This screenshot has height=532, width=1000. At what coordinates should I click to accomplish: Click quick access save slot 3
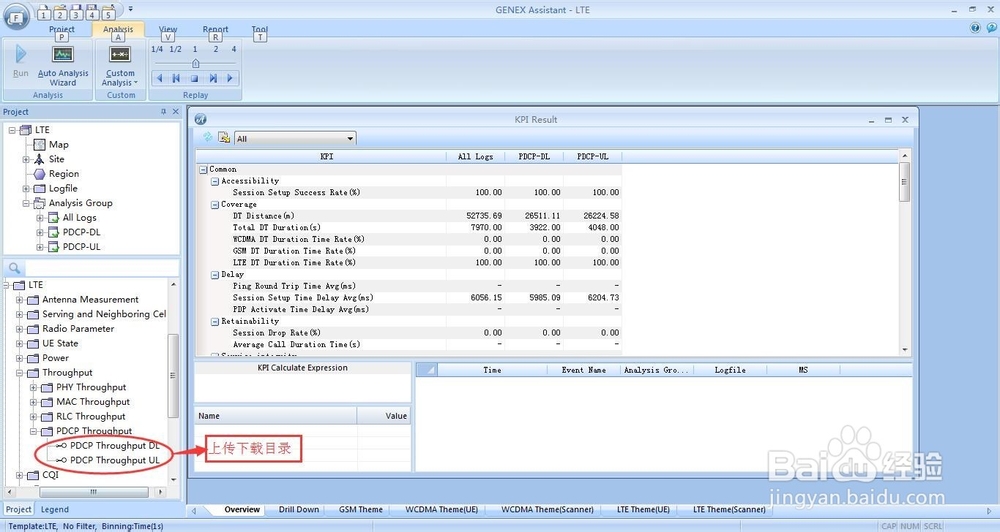point(76,13)
